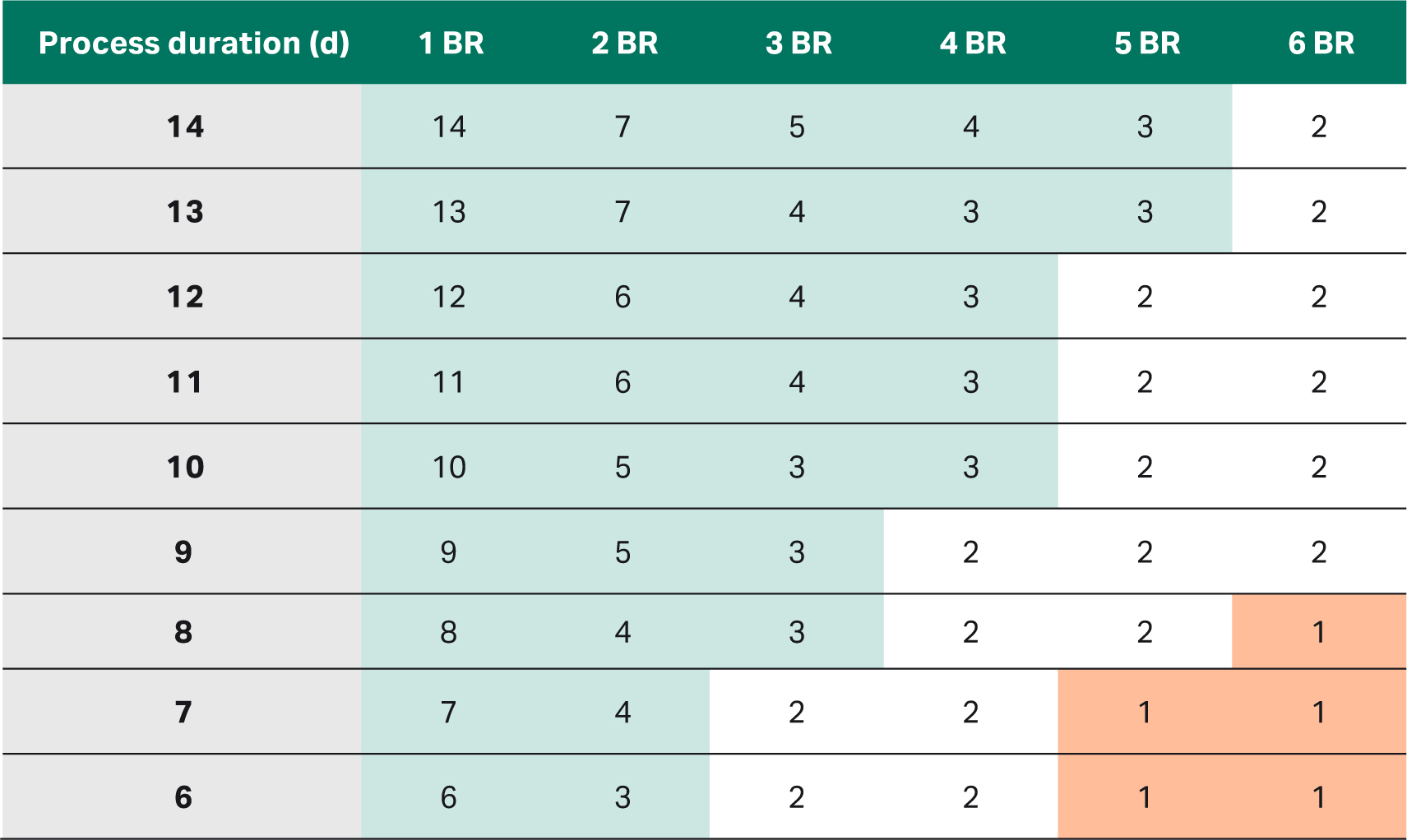The height and width of the screenshot is (840, 1407).
Task: Select the orange 6 BR cell in row 8
Action: [x=1319, y=632]
